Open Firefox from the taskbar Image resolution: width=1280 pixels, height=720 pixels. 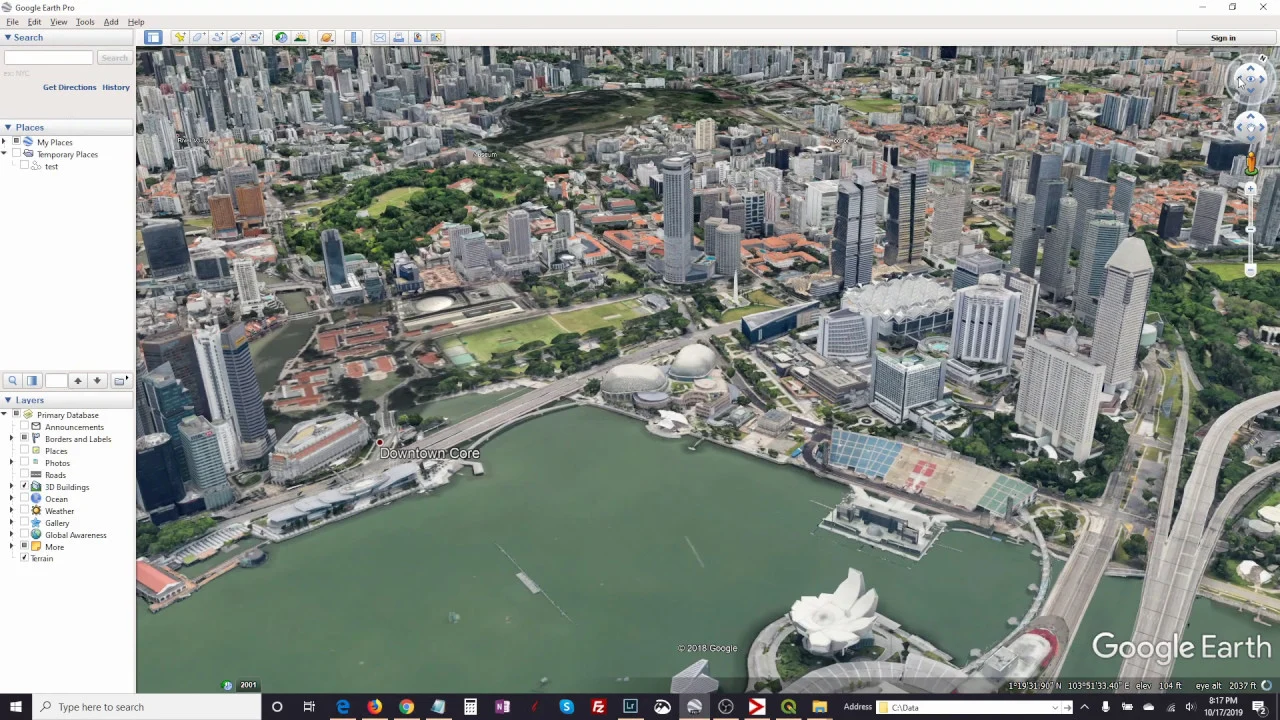[x=374, y=707]
